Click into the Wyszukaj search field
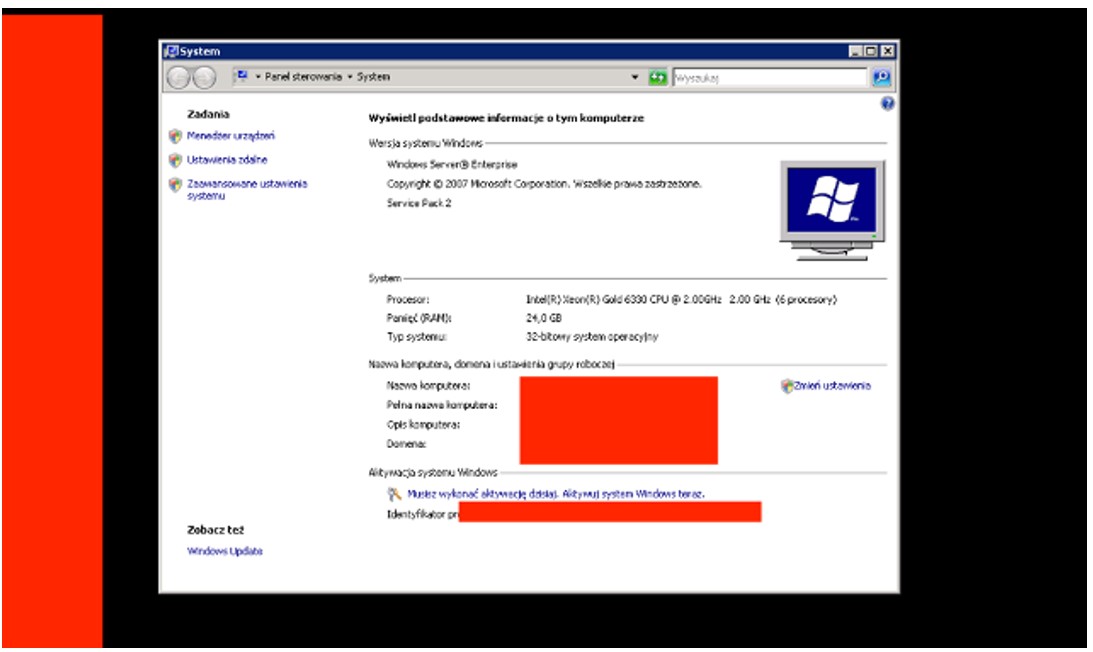 click(x=770, y=77)
